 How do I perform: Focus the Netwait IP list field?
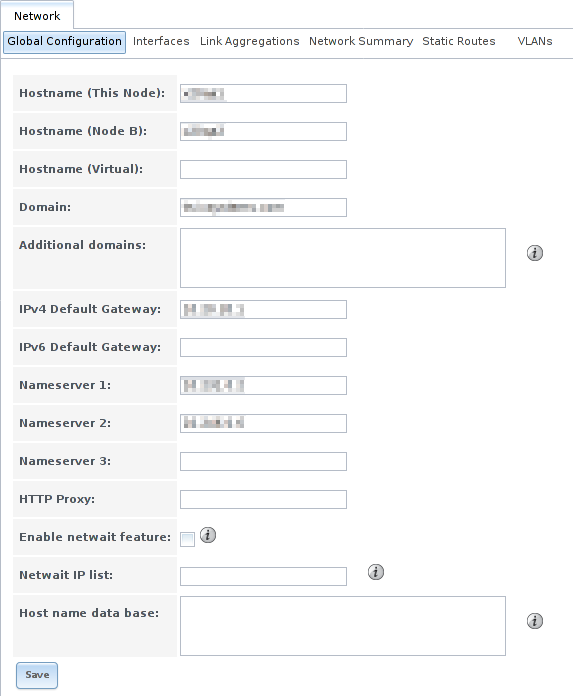263,576
